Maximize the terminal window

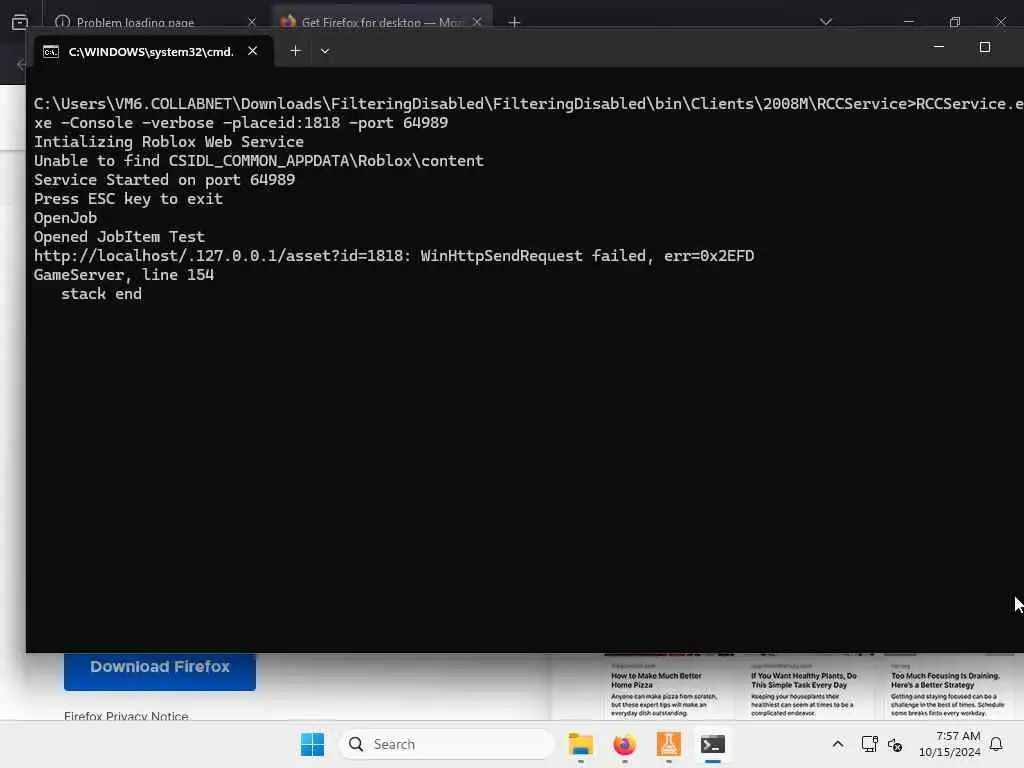click(x=985, y=47)
